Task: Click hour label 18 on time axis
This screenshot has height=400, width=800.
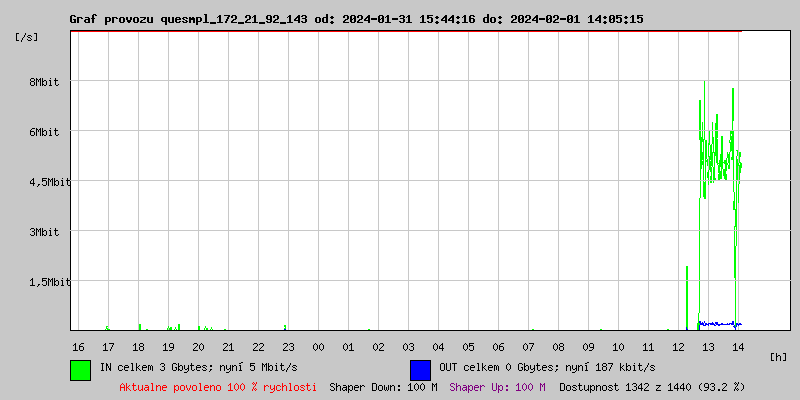Action: (x=138, y=347)
